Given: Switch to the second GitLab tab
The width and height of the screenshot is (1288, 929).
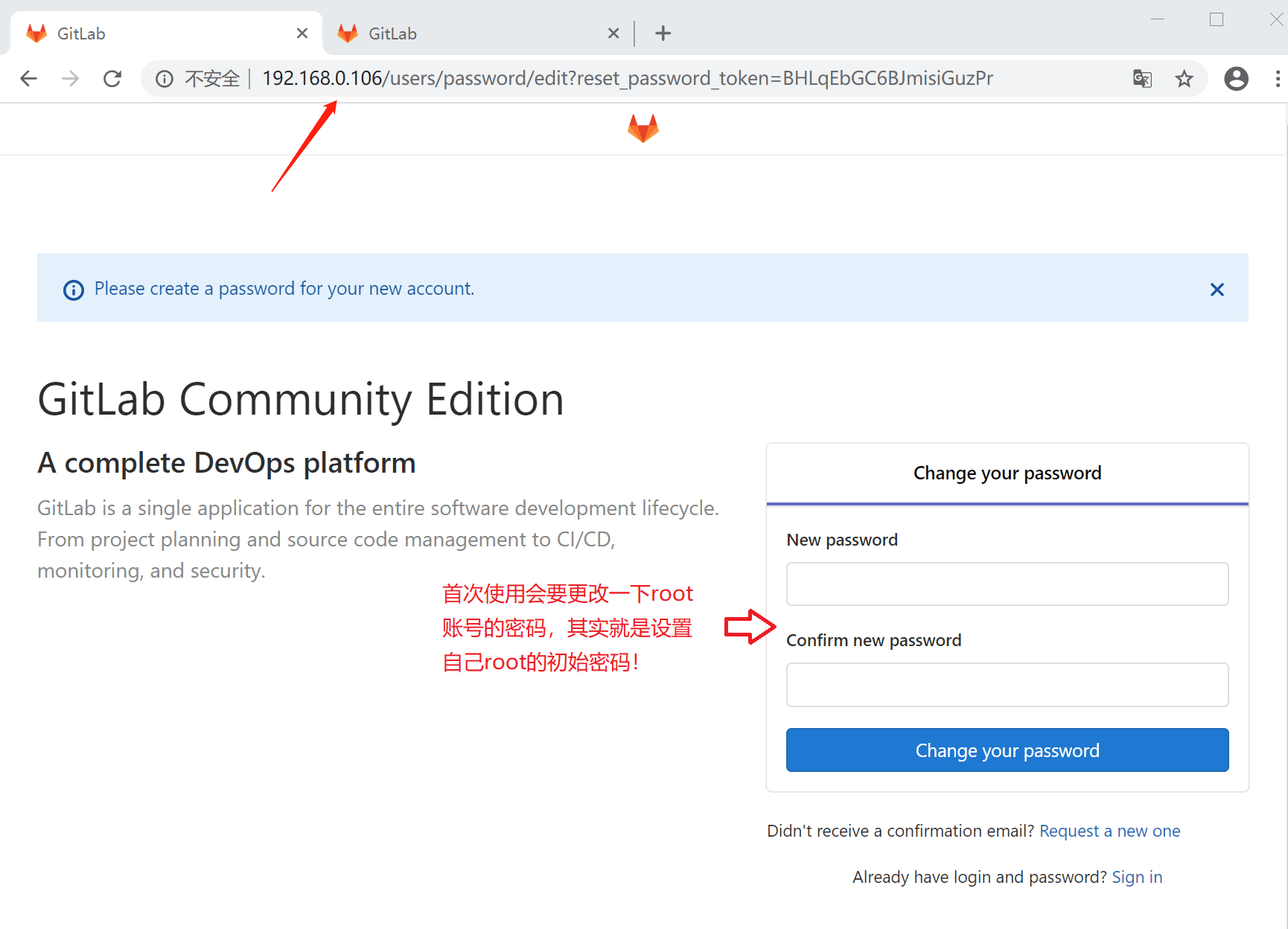Looking at the screenshot, I should [x=476, y=33].
